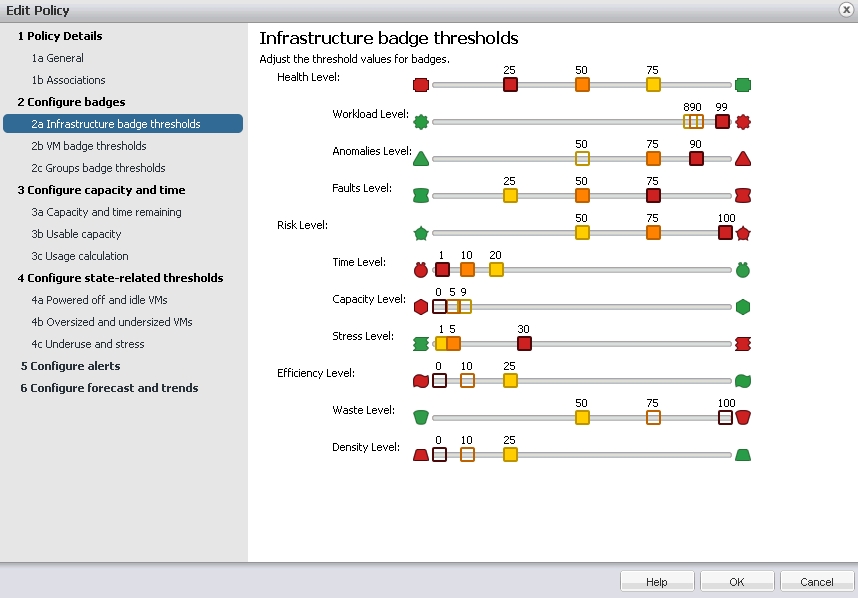
Task: Click the red Faults badge icon
Action: pyautogui.click(x=743, y=196)
